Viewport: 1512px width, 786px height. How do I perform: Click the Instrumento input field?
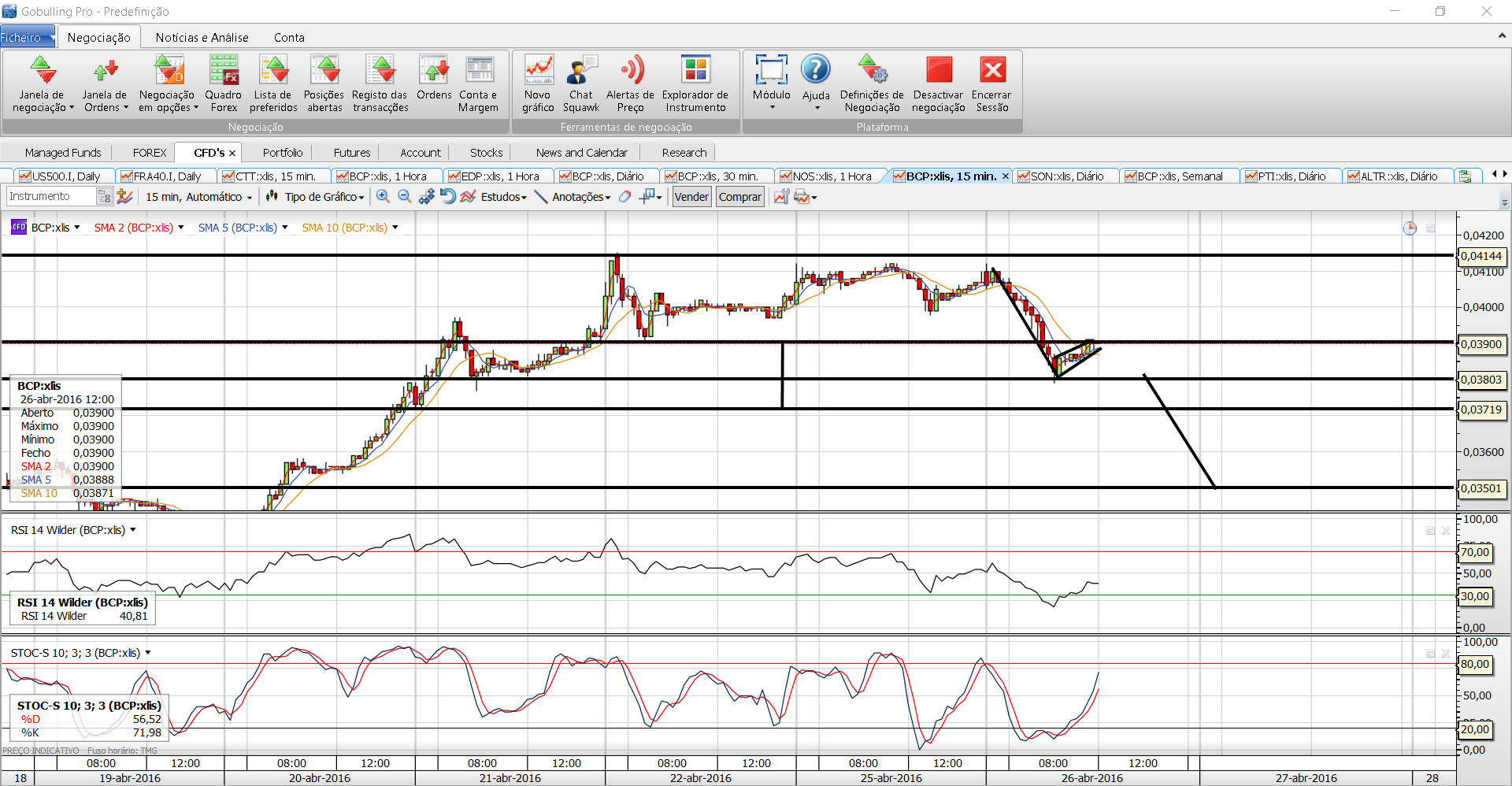point(51,197)
